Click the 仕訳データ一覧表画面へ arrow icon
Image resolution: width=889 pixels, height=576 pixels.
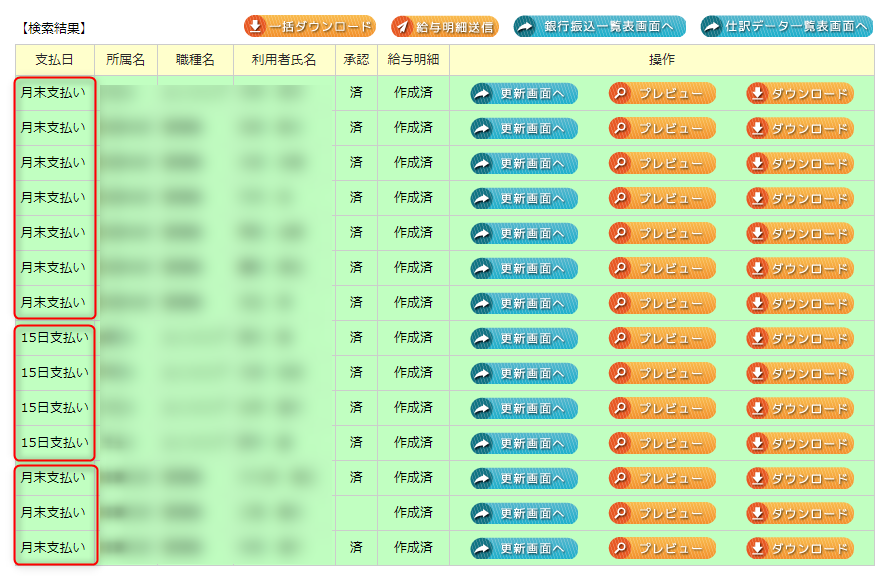coord(712,27)
